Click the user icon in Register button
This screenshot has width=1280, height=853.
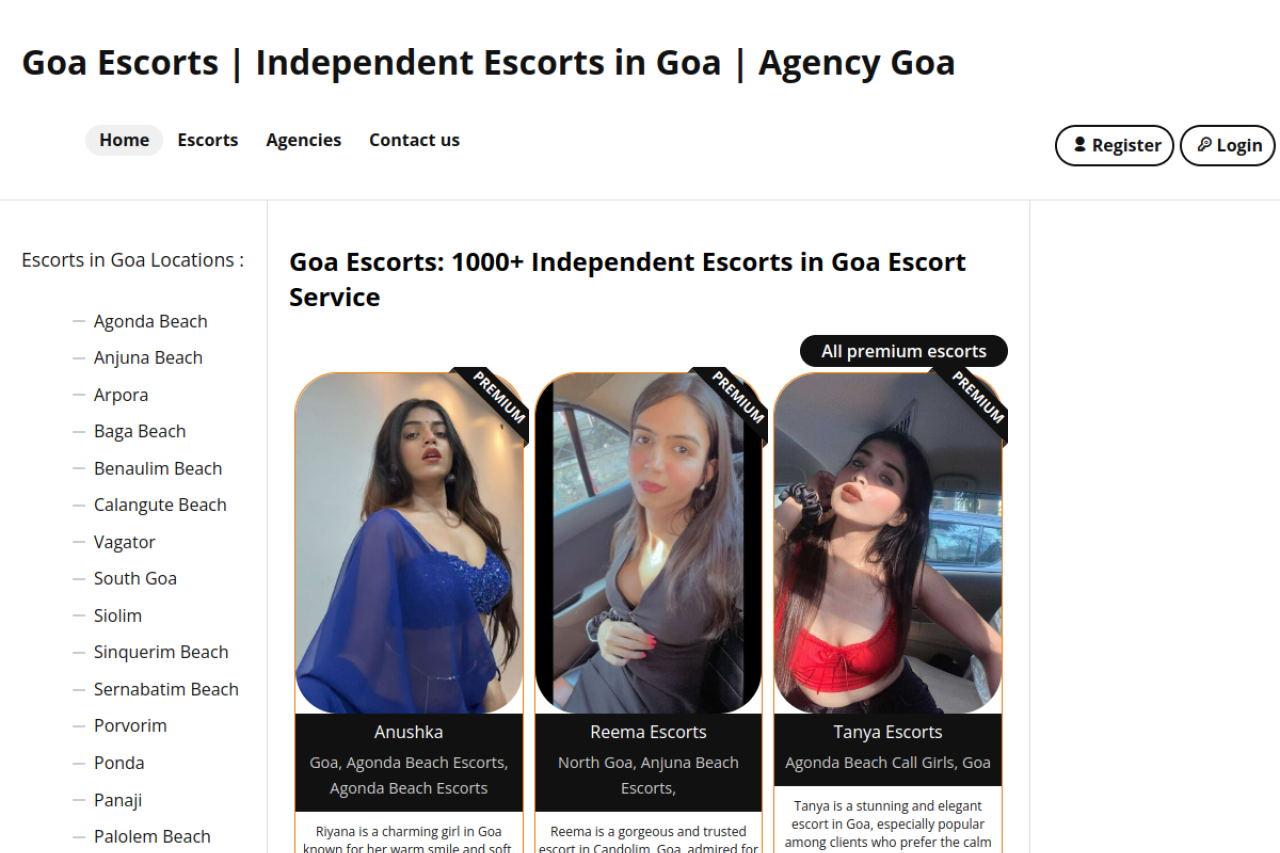tap(1080, 145)
